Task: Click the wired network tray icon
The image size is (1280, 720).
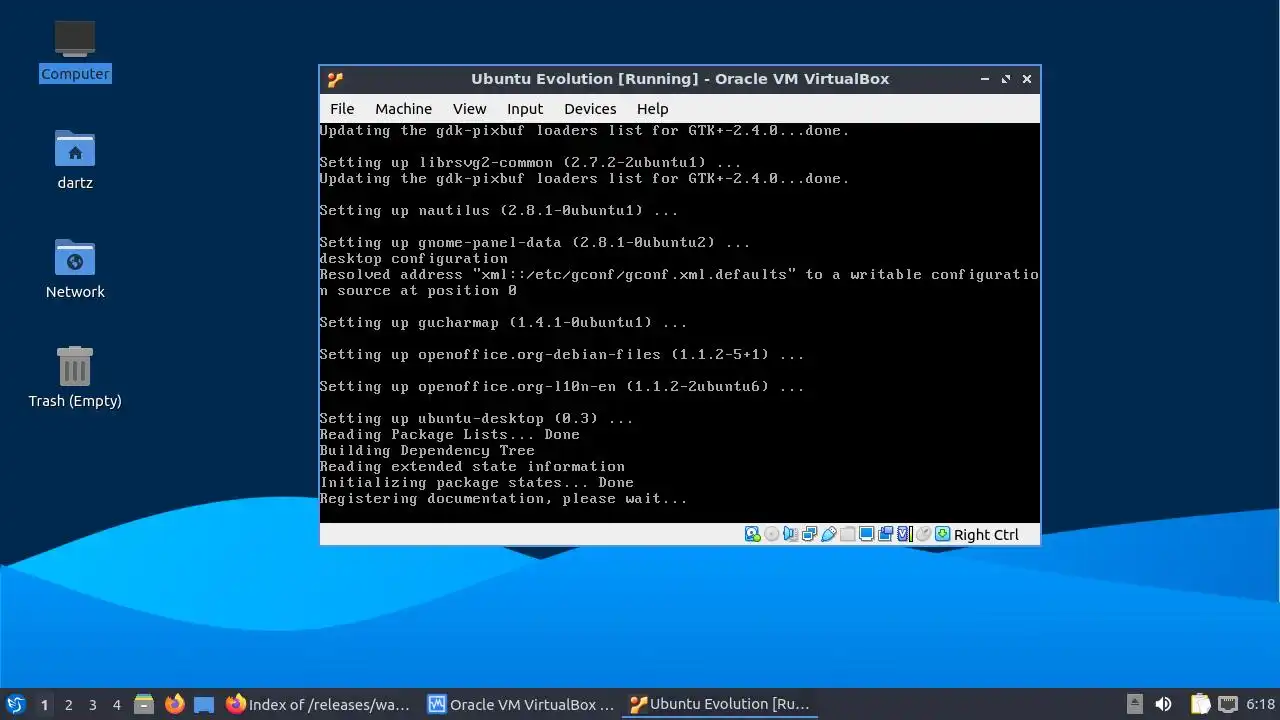Action: pyautogui.click(x=1228, y=704)
